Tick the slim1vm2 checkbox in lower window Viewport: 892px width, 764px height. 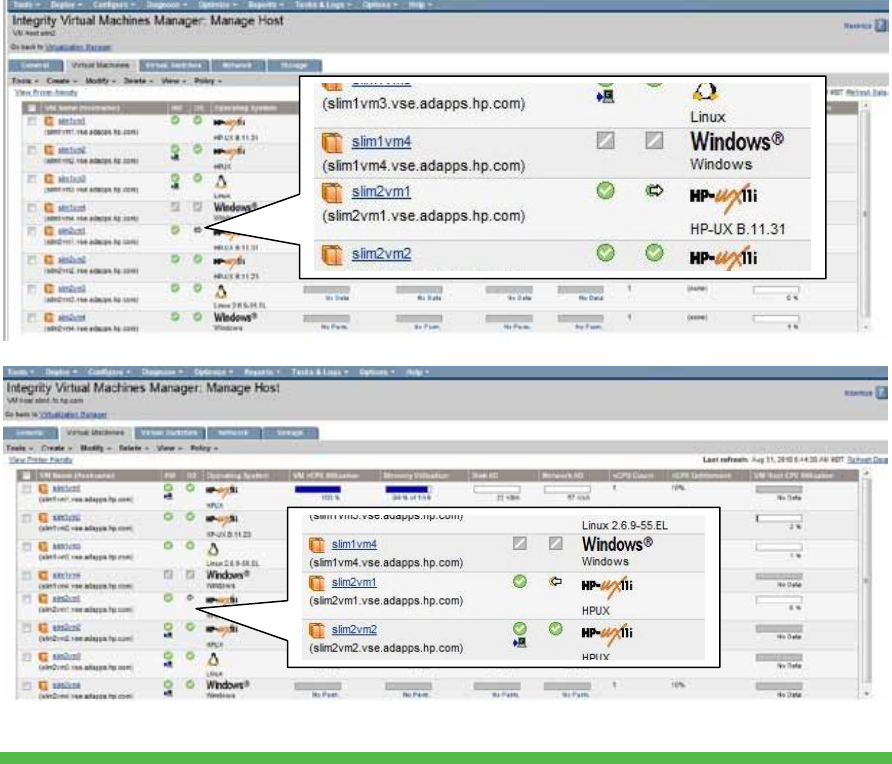coord(27,518)
